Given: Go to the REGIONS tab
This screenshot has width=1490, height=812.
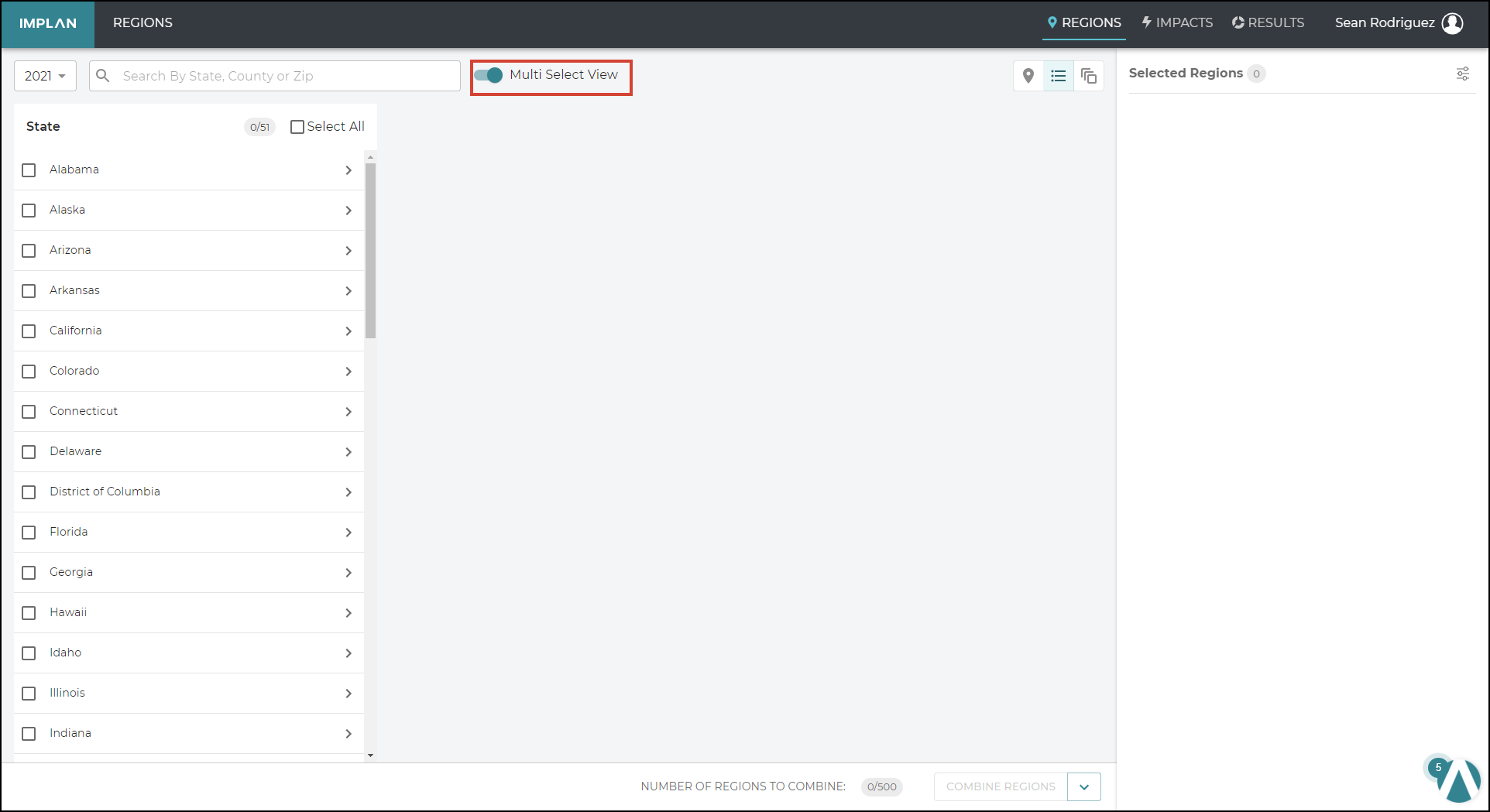Looking at the screenshot, I should (x=1083, y=23).
